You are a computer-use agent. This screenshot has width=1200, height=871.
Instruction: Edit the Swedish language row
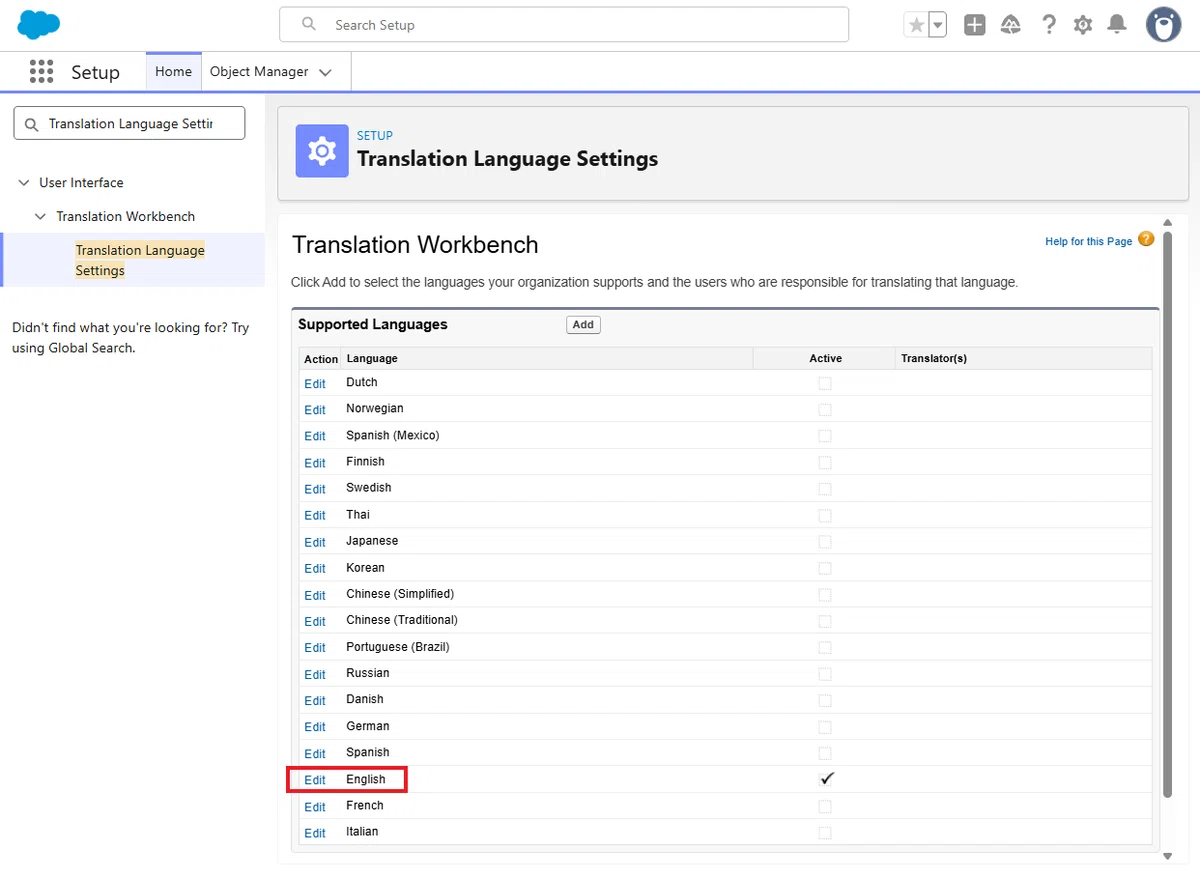(x=315, y=489)
